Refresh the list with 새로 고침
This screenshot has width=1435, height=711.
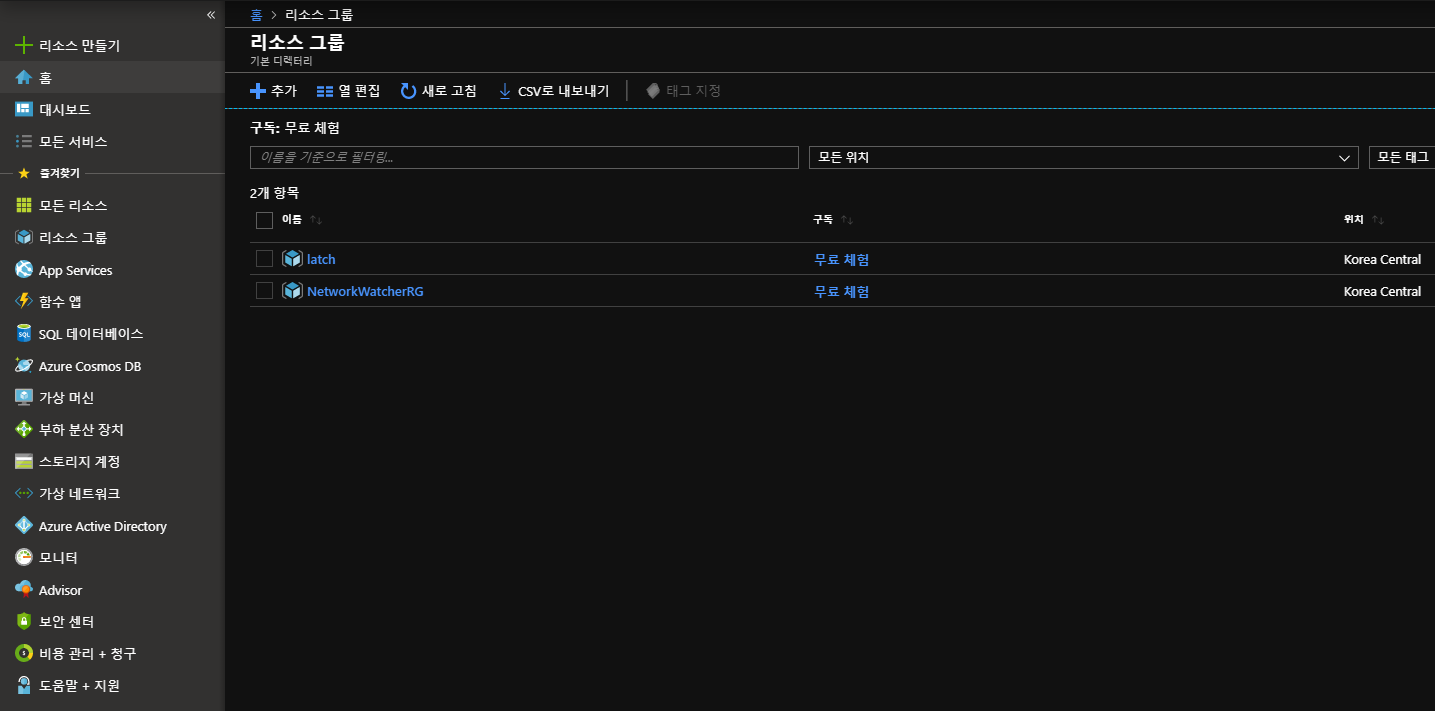tap(438, 90)
